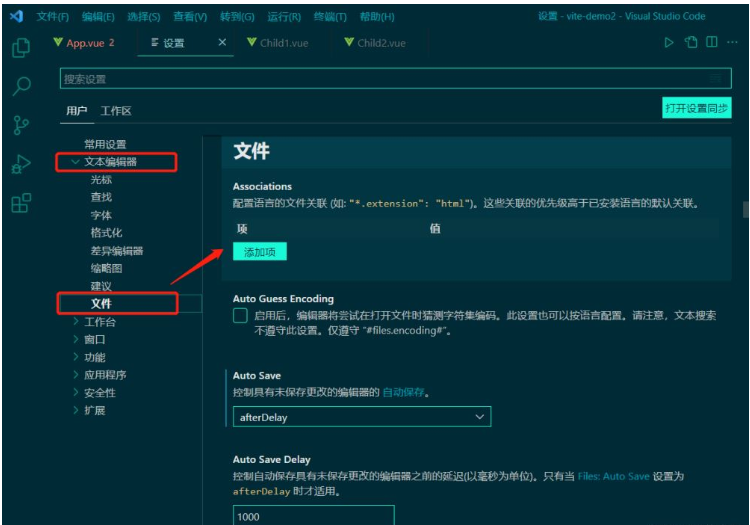Open the Extensions view
The width and height of the screenshot is (750, 525).
click(x=21, y=203)
